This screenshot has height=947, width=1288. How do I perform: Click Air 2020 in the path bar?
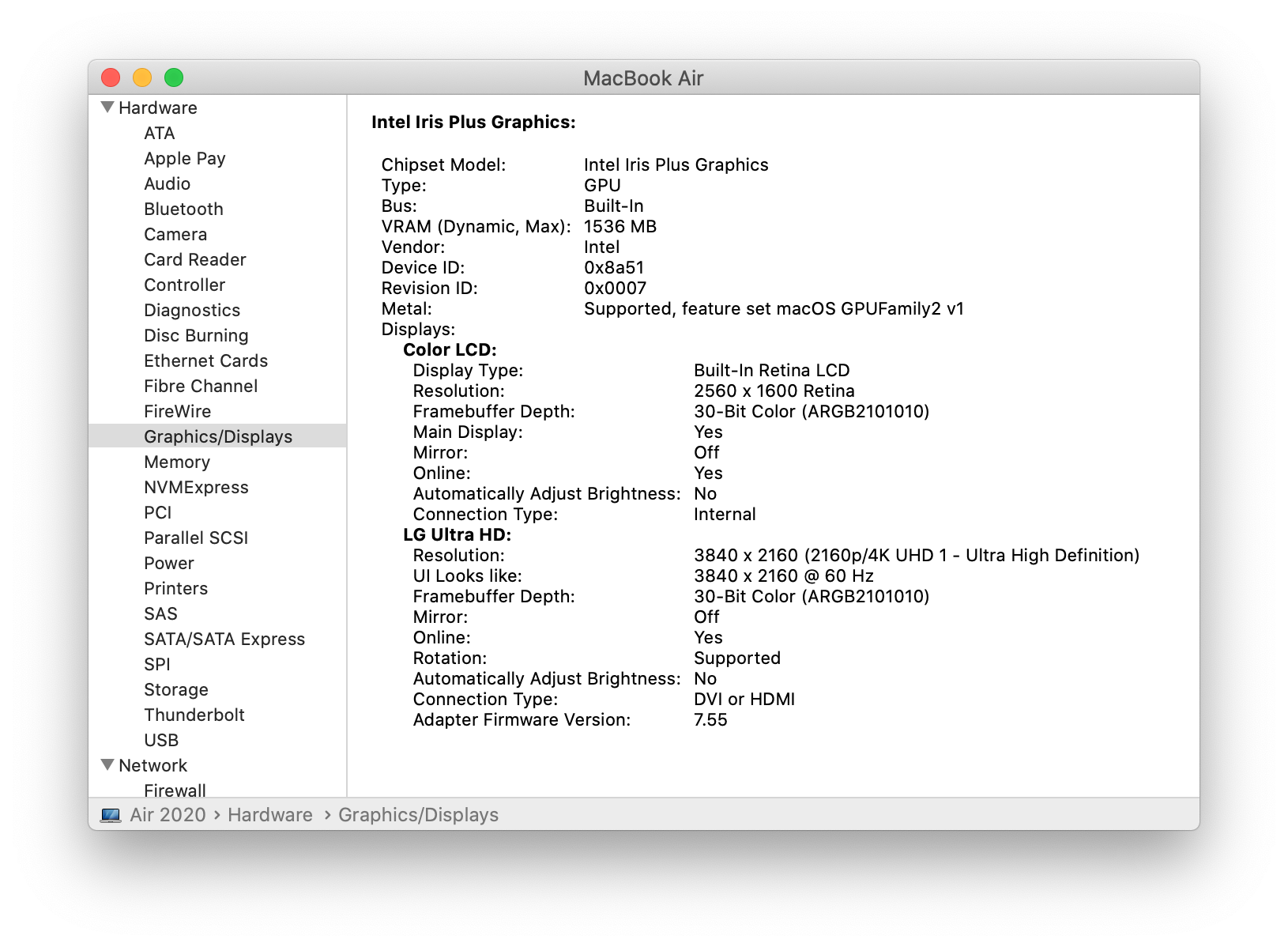[x=168, y=815]
